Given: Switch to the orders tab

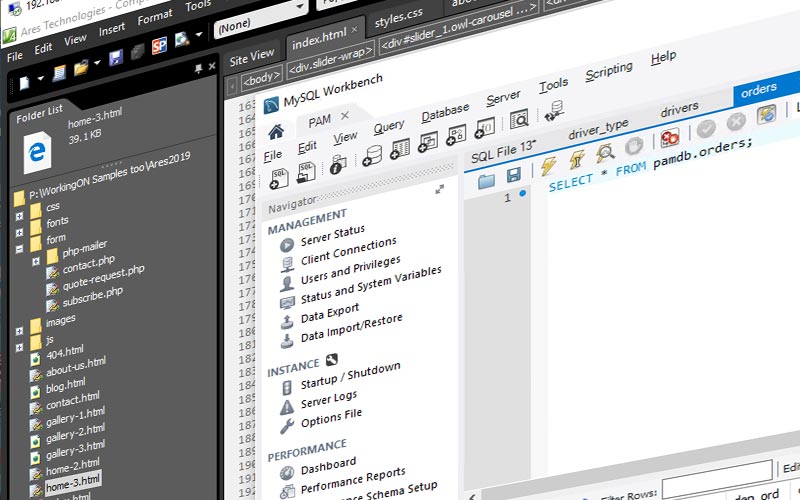Looking at the screenshot, I should [759, 90].
